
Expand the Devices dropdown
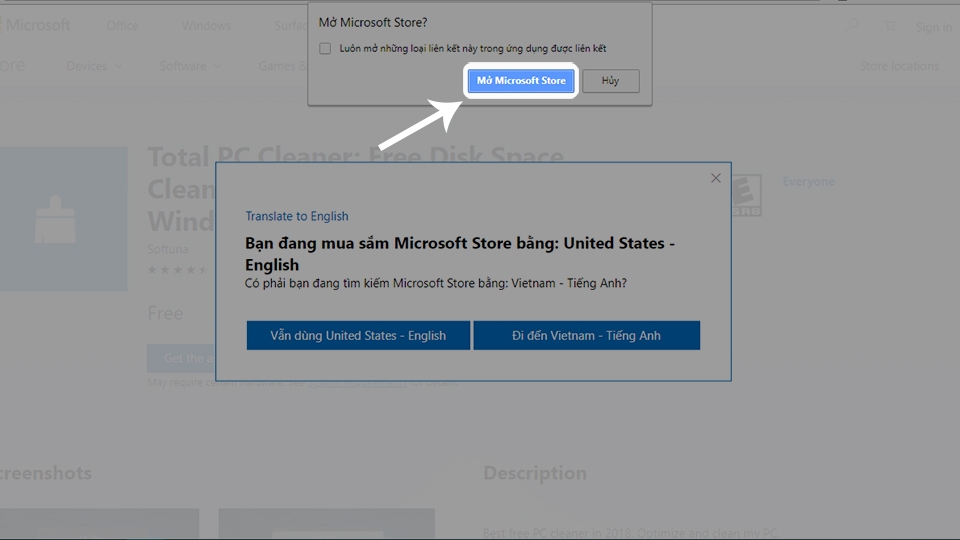coord(94,66)
